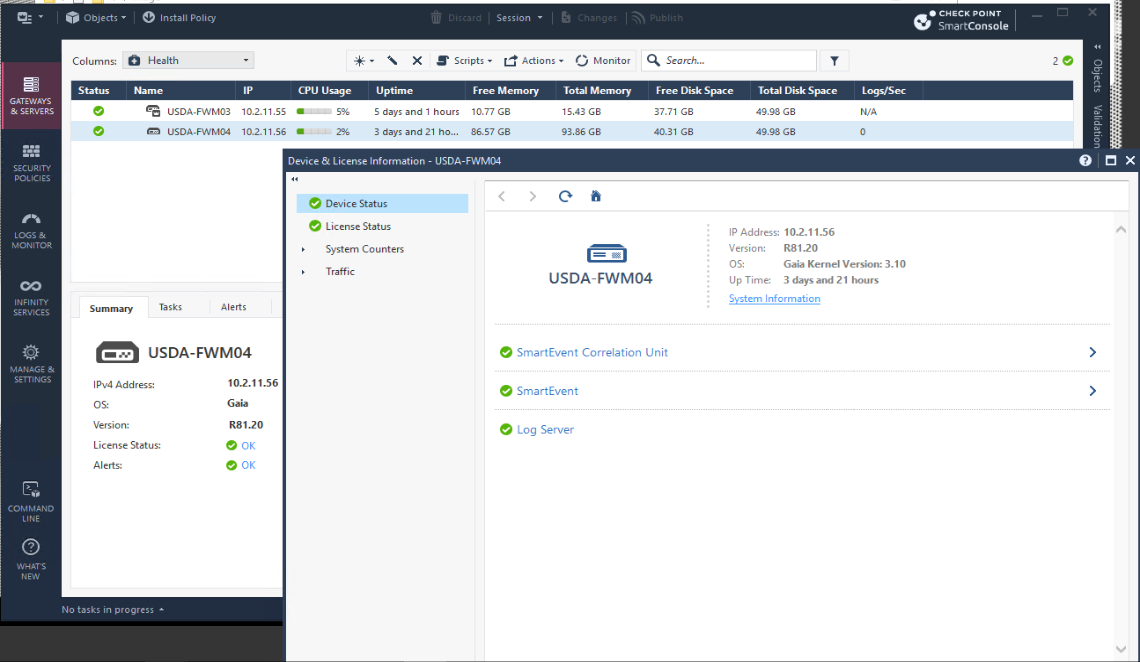Expand the System Counters node
Image resolution: width=1140 pixels, height=662 pixels.
[x=303, y=249]
